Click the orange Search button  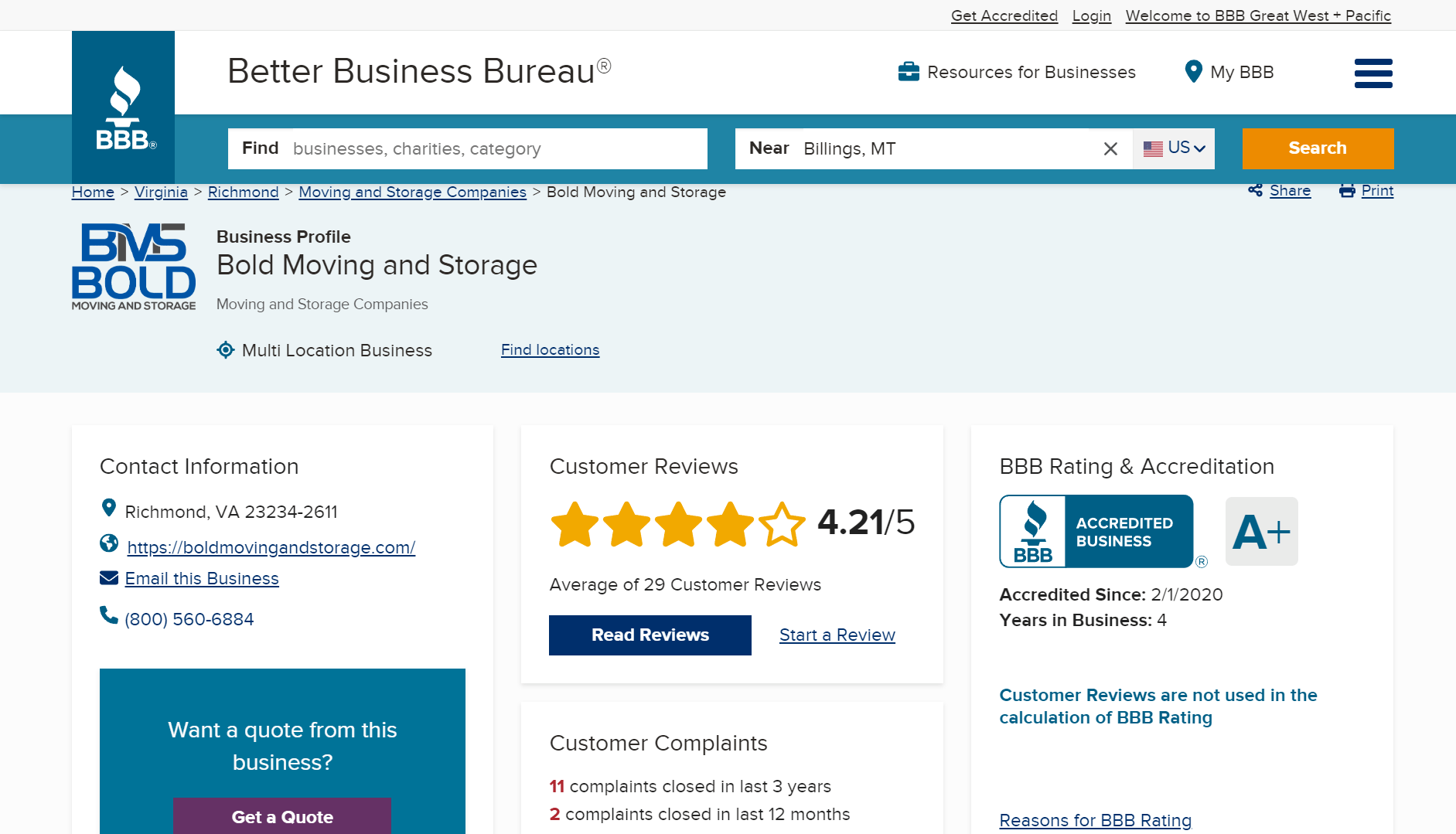pos(1318,148)
